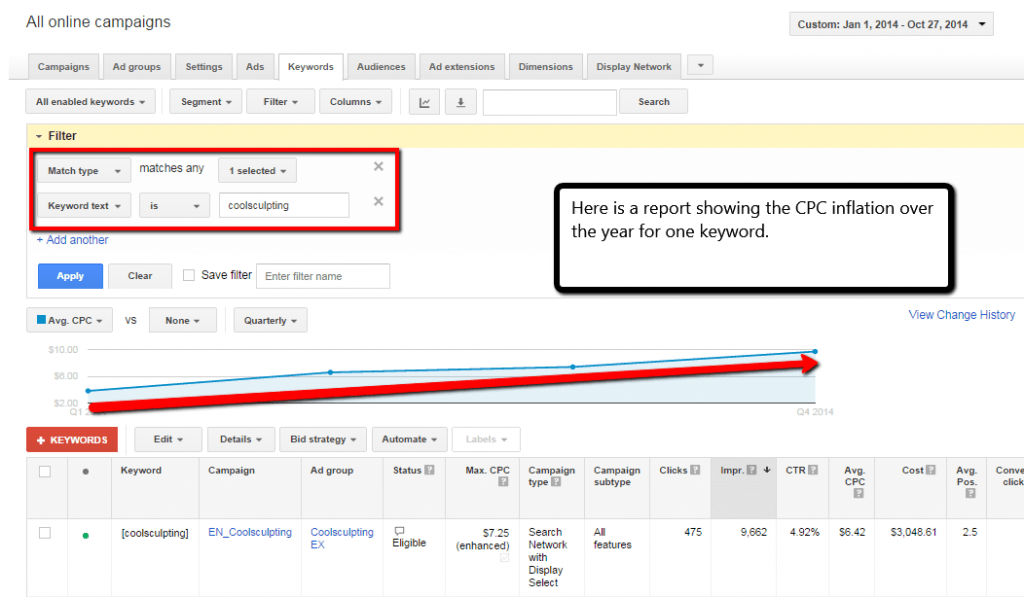
Task: Click the blue Avg. CPC metric swatch
Action: pyautogui.click(x=41, y=321)
